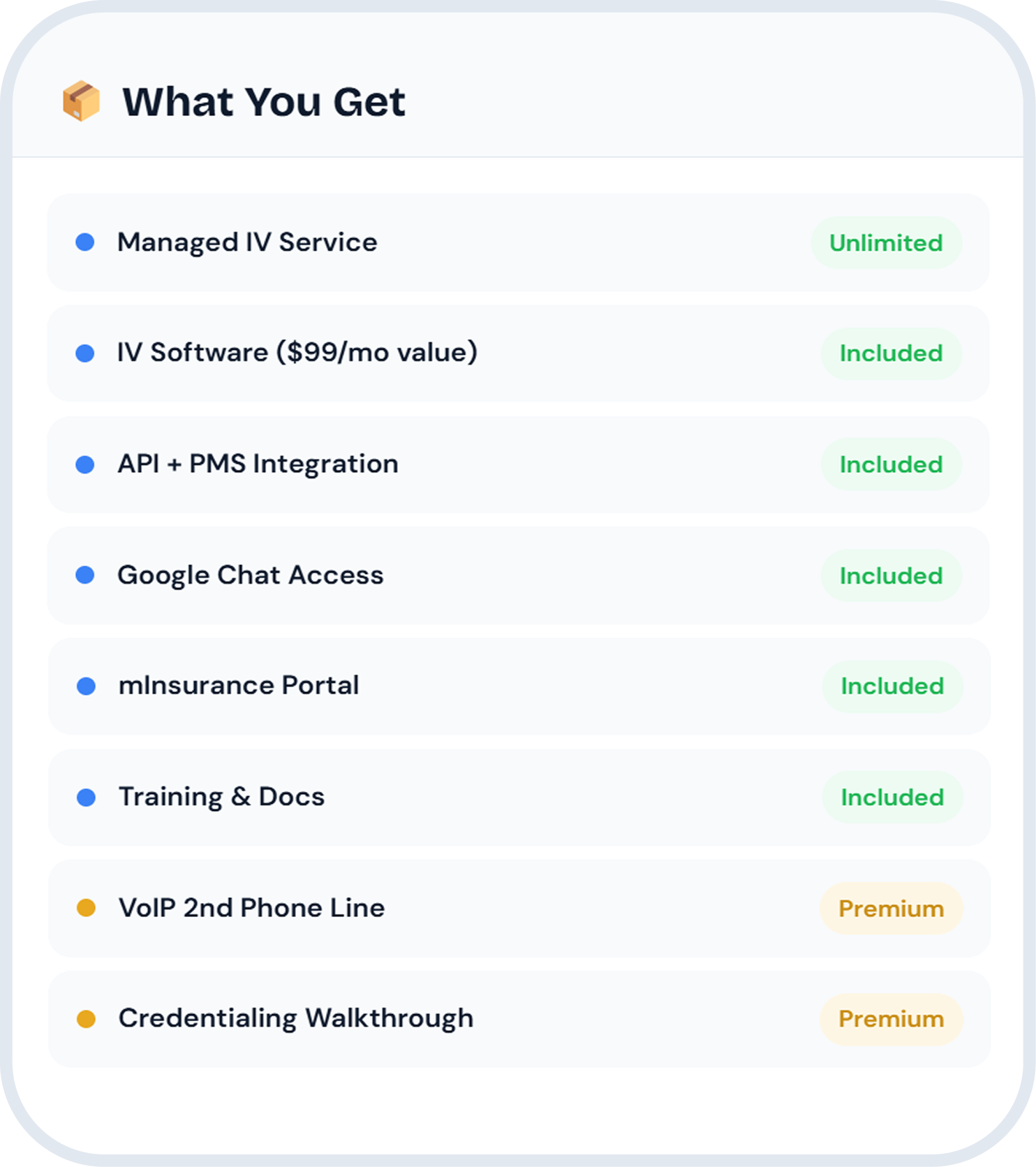The width and height of the screenshot is (1036, 1167).
Task: Select the Managed IV Service label
Action: click(247, 242)
